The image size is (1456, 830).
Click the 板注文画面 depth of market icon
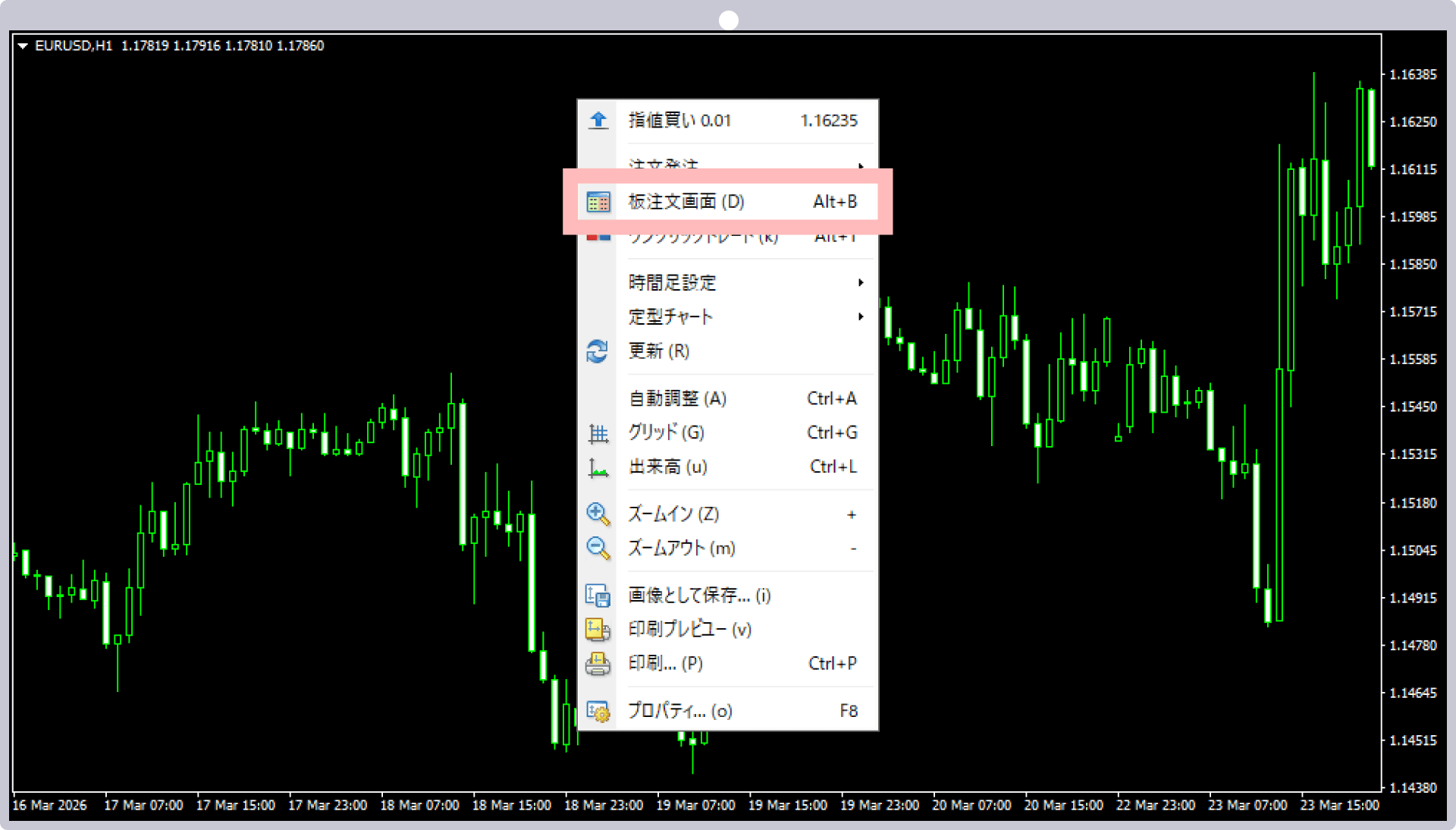[x=598, y=202]
